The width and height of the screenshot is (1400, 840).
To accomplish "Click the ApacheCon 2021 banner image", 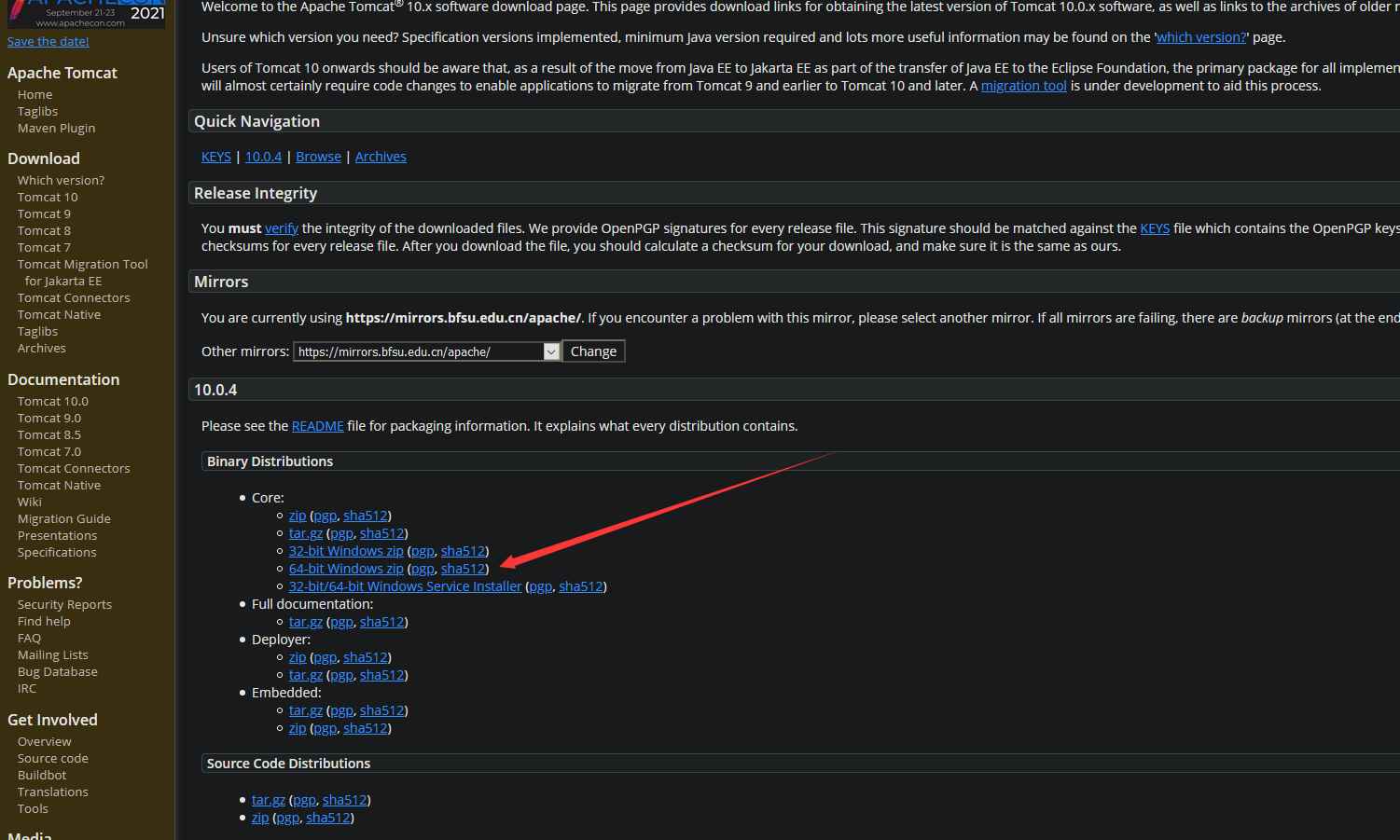I will click(86, 14).
